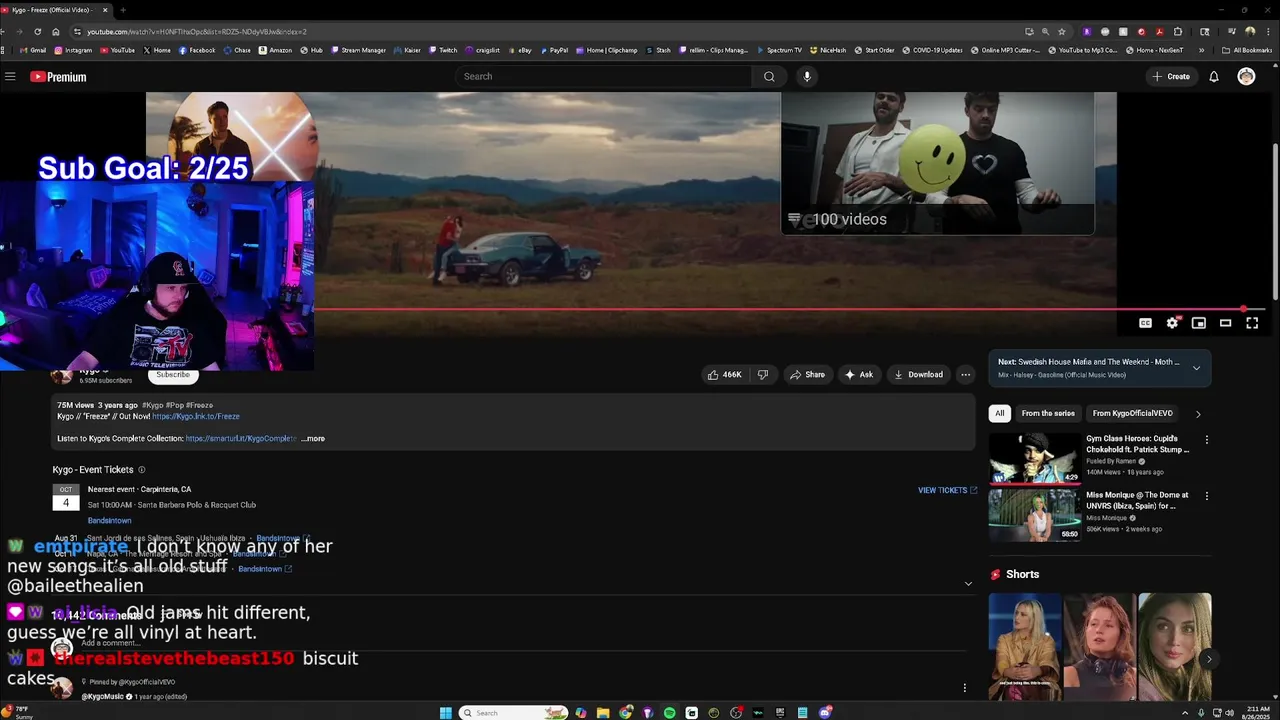Open PayPal bookmark
The width and height of the screenshot is (1280, 720).
click(554, 50)
